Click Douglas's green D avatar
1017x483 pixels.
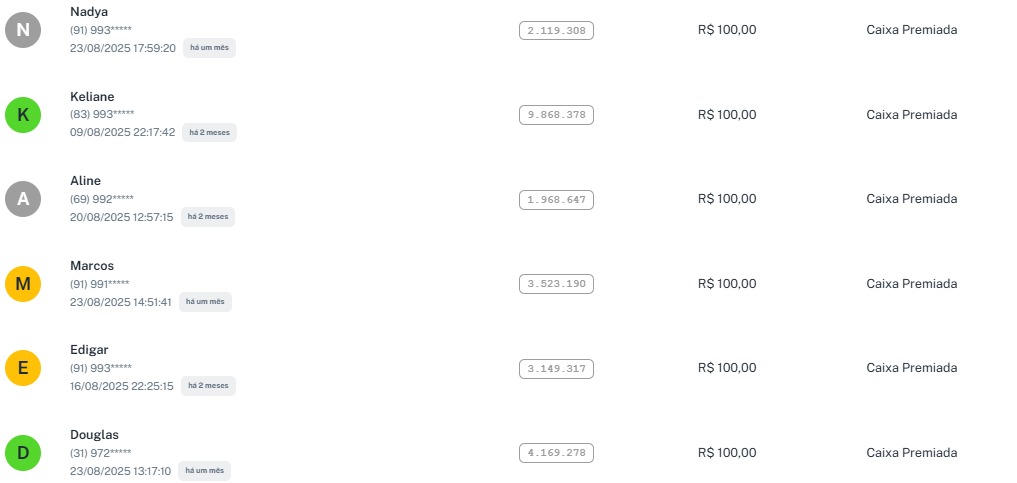click(x=23, y=453)
